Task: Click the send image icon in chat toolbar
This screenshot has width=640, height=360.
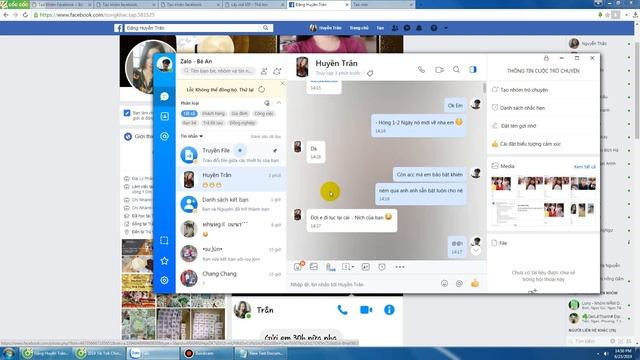Action: pyautogui.click(x=313, y=267)
